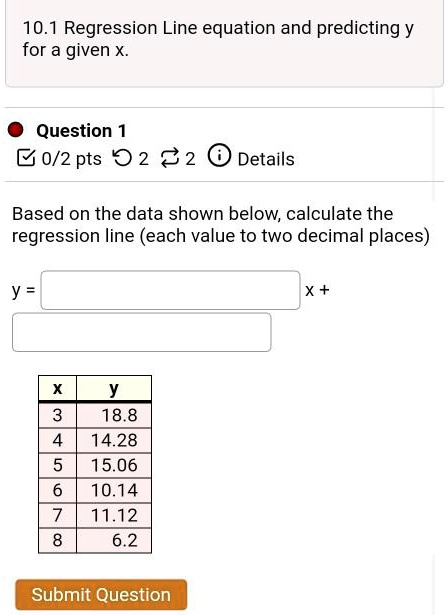The width and height of the screenshot is (448, 615).
Task: Open the Details info icon
Action: point(219,156)
